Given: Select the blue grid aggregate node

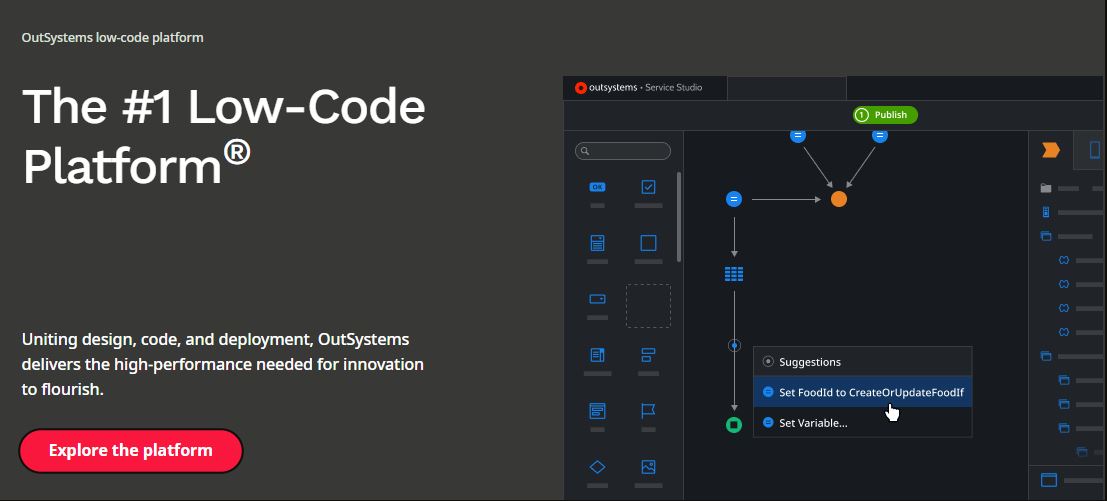Looking at the screenshot, I should click(734, 274).
